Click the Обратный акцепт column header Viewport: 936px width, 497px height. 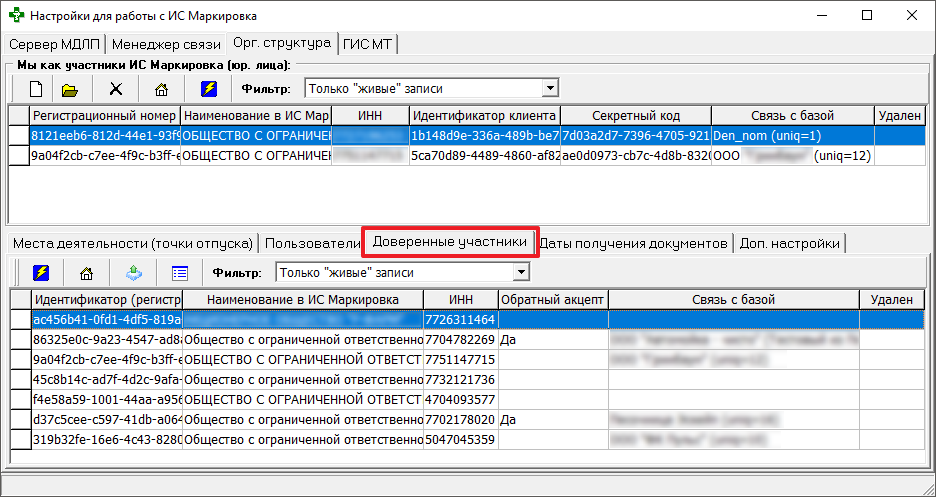(552, 299)
